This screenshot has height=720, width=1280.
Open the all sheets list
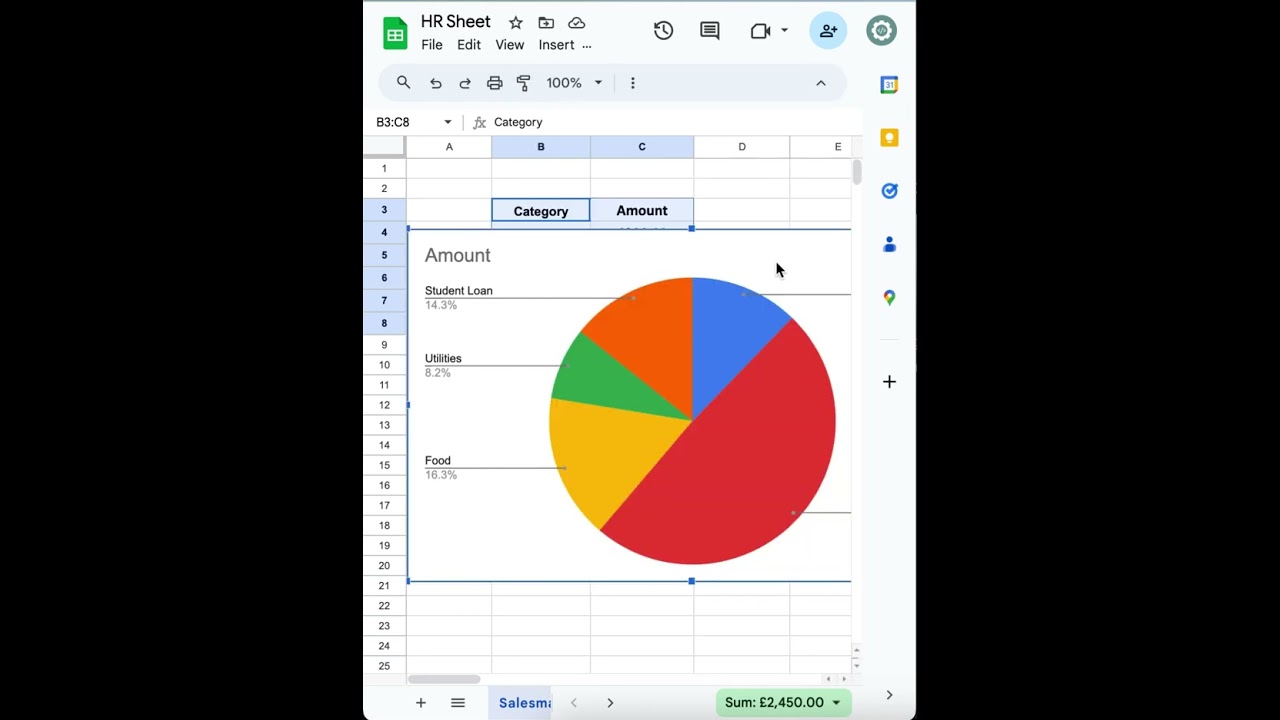tap(458, 703)
